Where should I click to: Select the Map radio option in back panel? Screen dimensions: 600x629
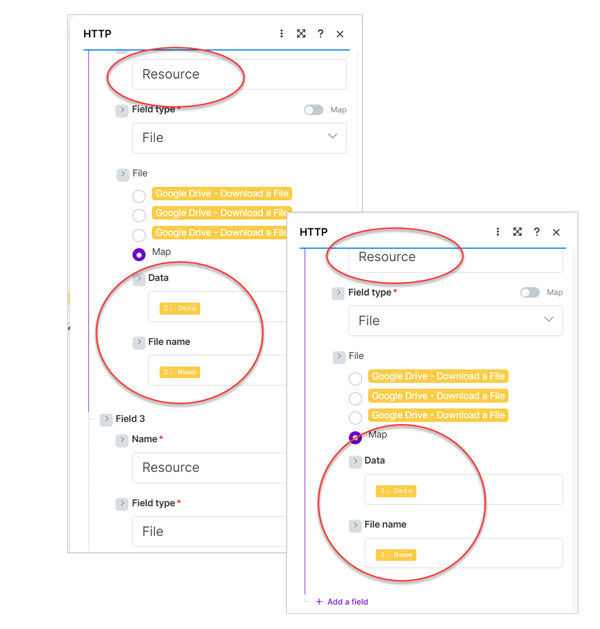click(139, 254)
